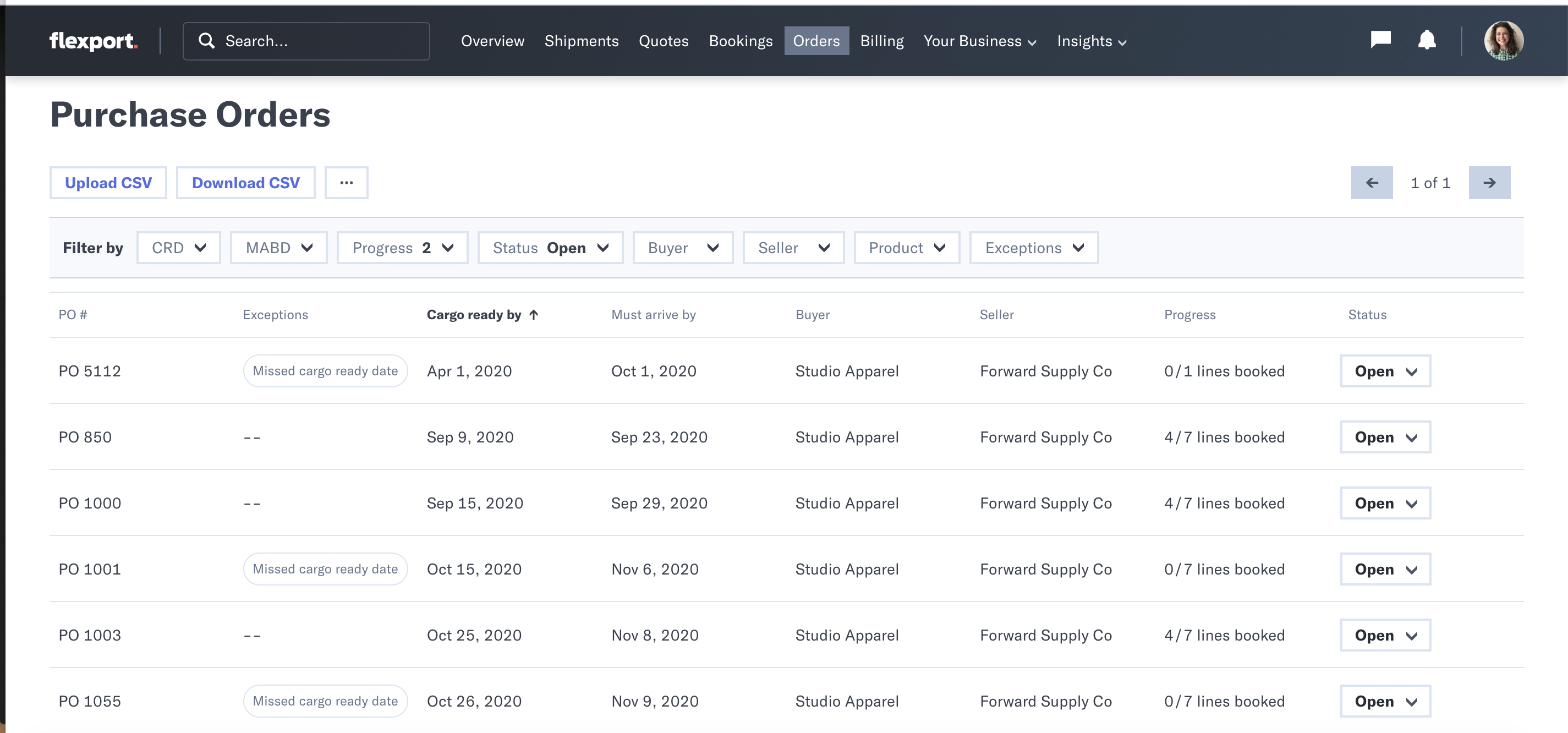Open the CRD filter dropdown
The image size is (1568, 733).
coord(178,248)
